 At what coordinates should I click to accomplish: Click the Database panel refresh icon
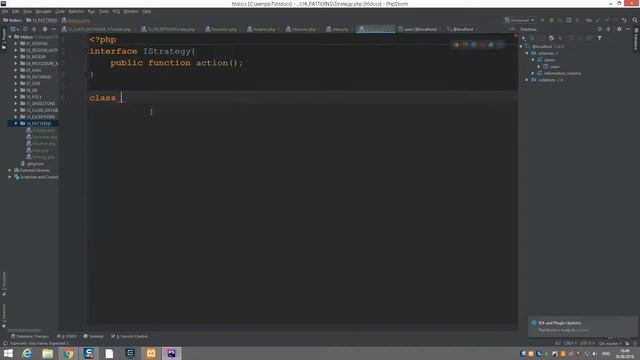click(551, 38)
